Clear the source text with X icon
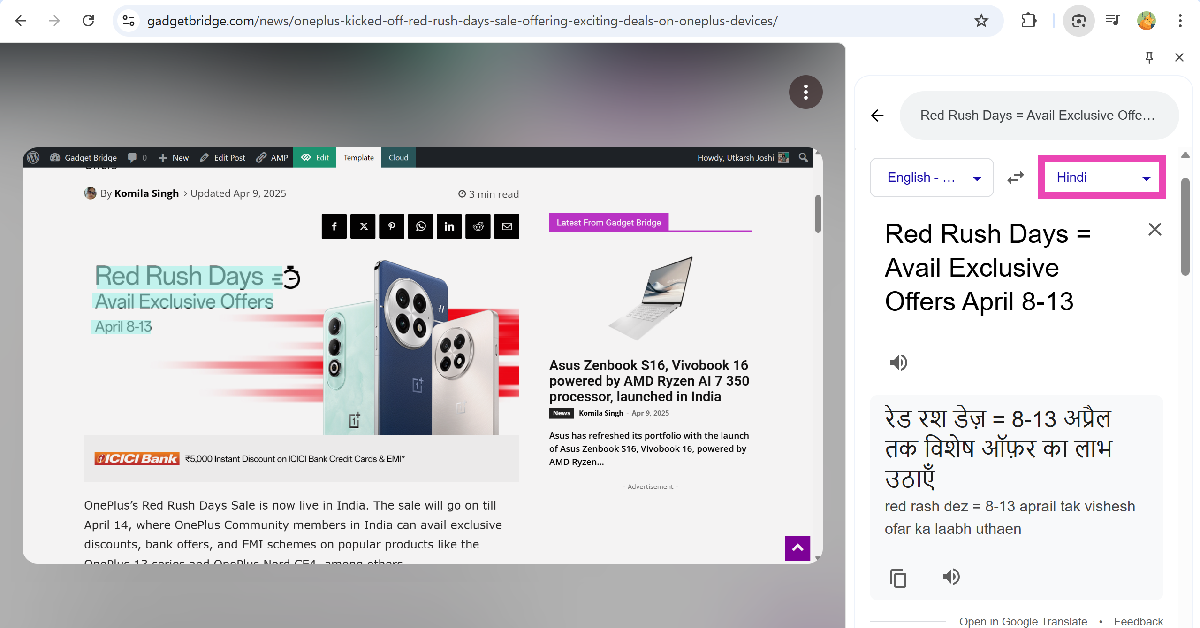 pos(1155,229)
